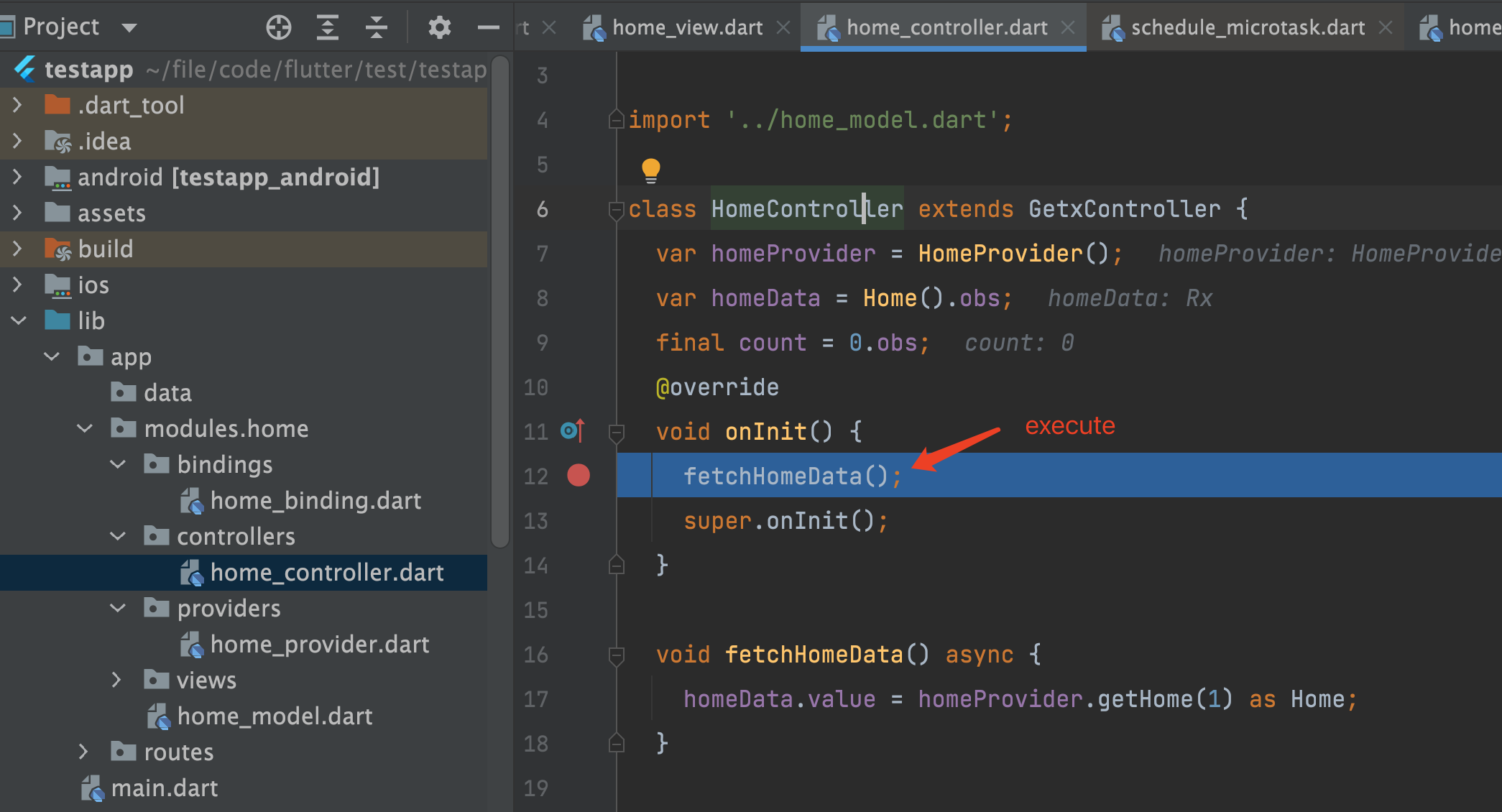Select the data folder in tree

[x=244, y=392]
